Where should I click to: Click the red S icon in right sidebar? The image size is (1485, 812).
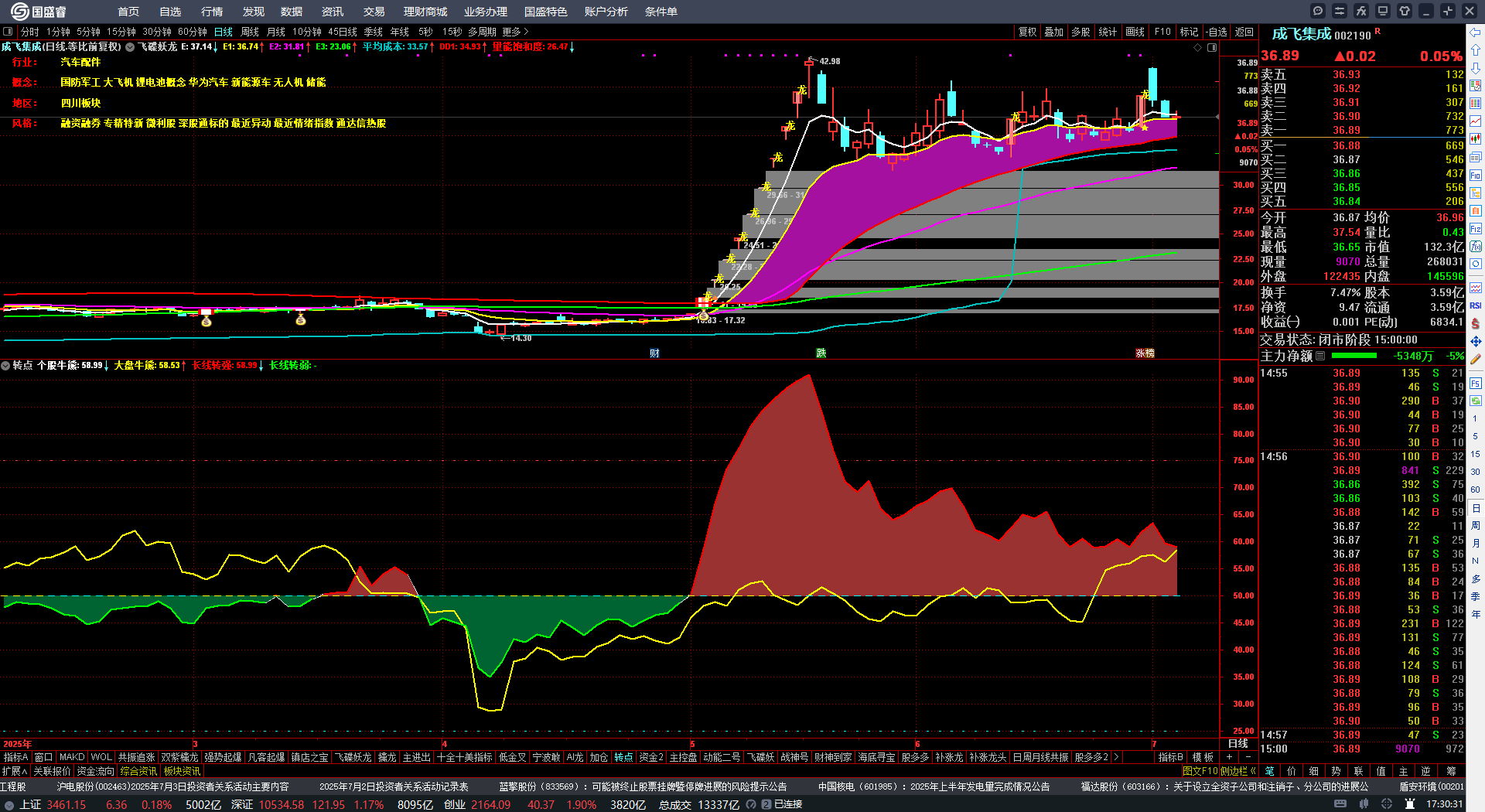[1476, 323]
